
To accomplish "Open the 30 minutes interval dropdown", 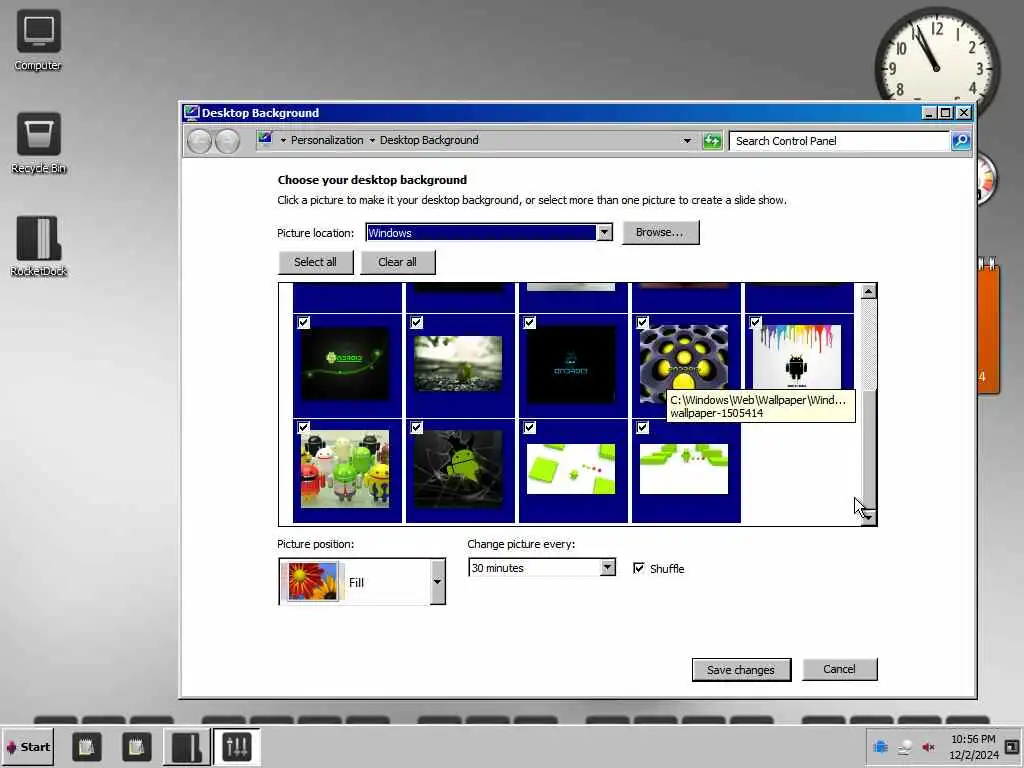I will tap(541, 568).
